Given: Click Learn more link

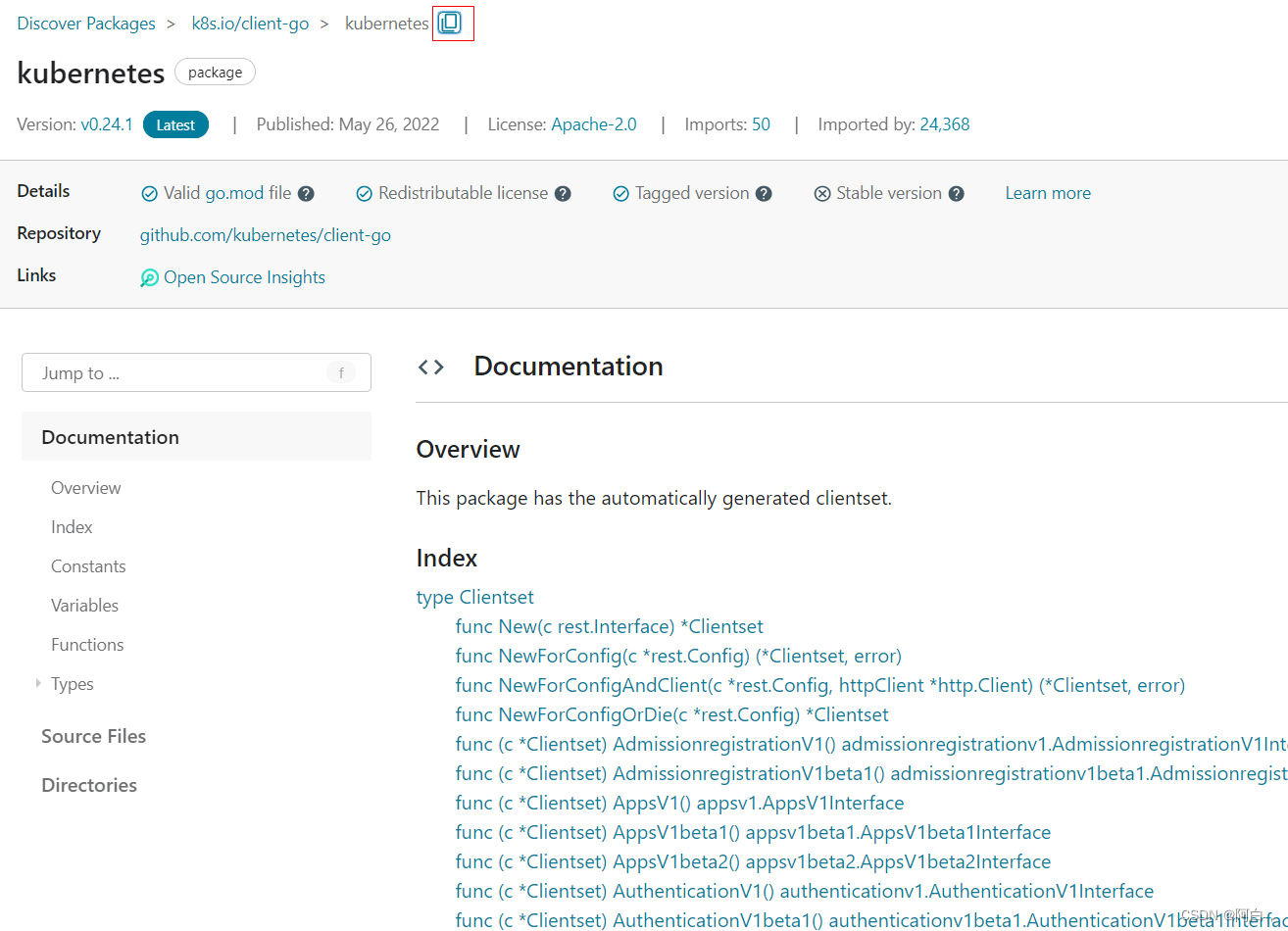Looking at the screenshot, I should (1048, 194).
